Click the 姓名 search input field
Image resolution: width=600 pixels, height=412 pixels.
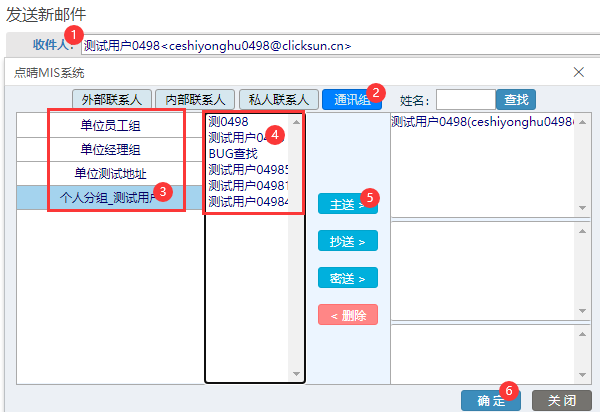(465, 100)
